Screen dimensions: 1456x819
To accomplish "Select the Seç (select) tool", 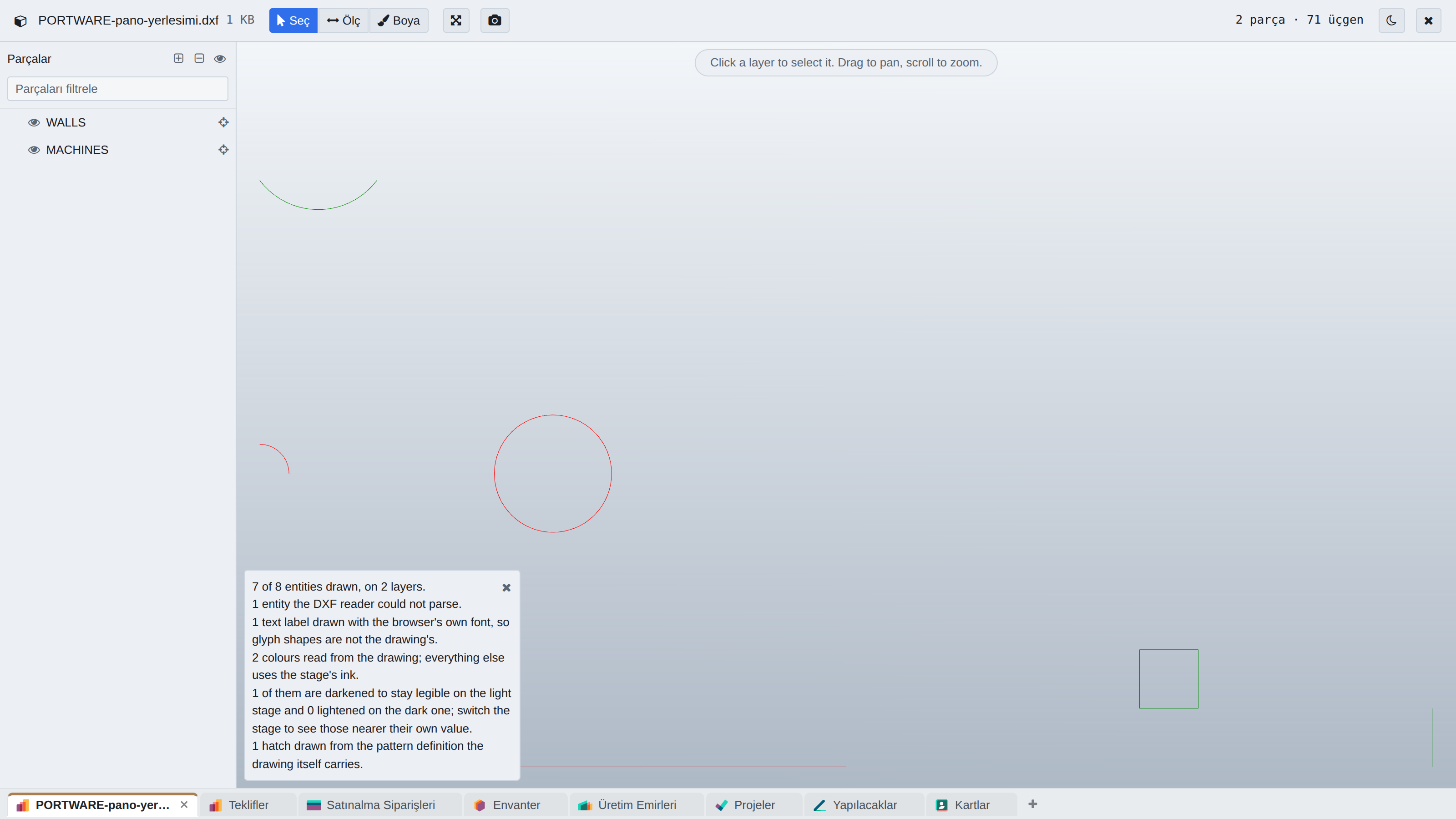I will click(293, 20).
